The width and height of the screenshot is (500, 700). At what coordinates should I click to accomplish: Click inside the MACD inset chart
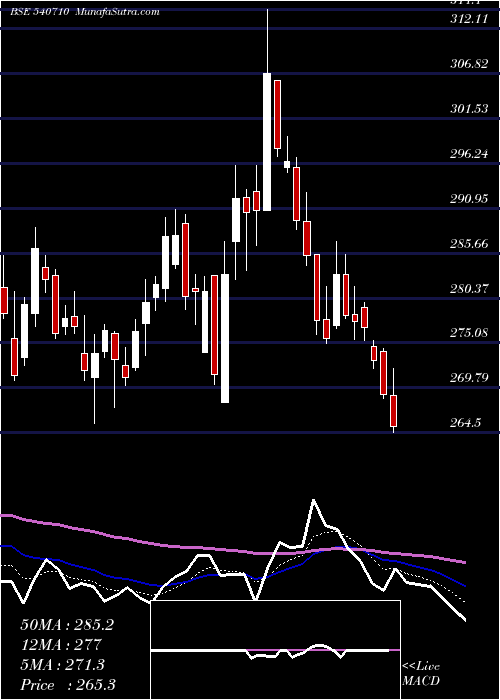pyautogui.click(x=275, y=650)
